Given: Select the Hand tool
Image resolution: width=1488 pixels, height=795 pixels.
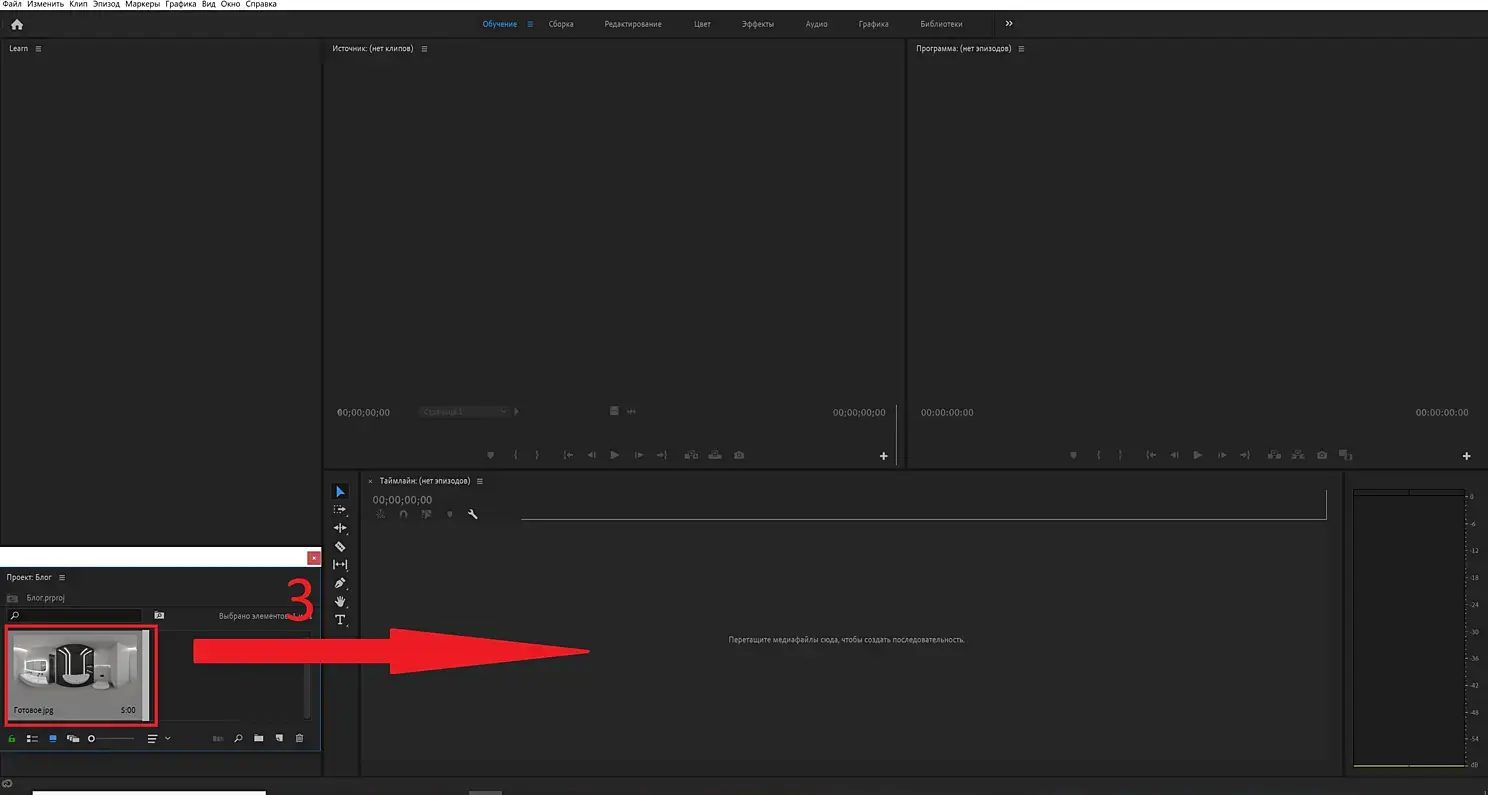Looking at the screenshot, I should [340, 602].
